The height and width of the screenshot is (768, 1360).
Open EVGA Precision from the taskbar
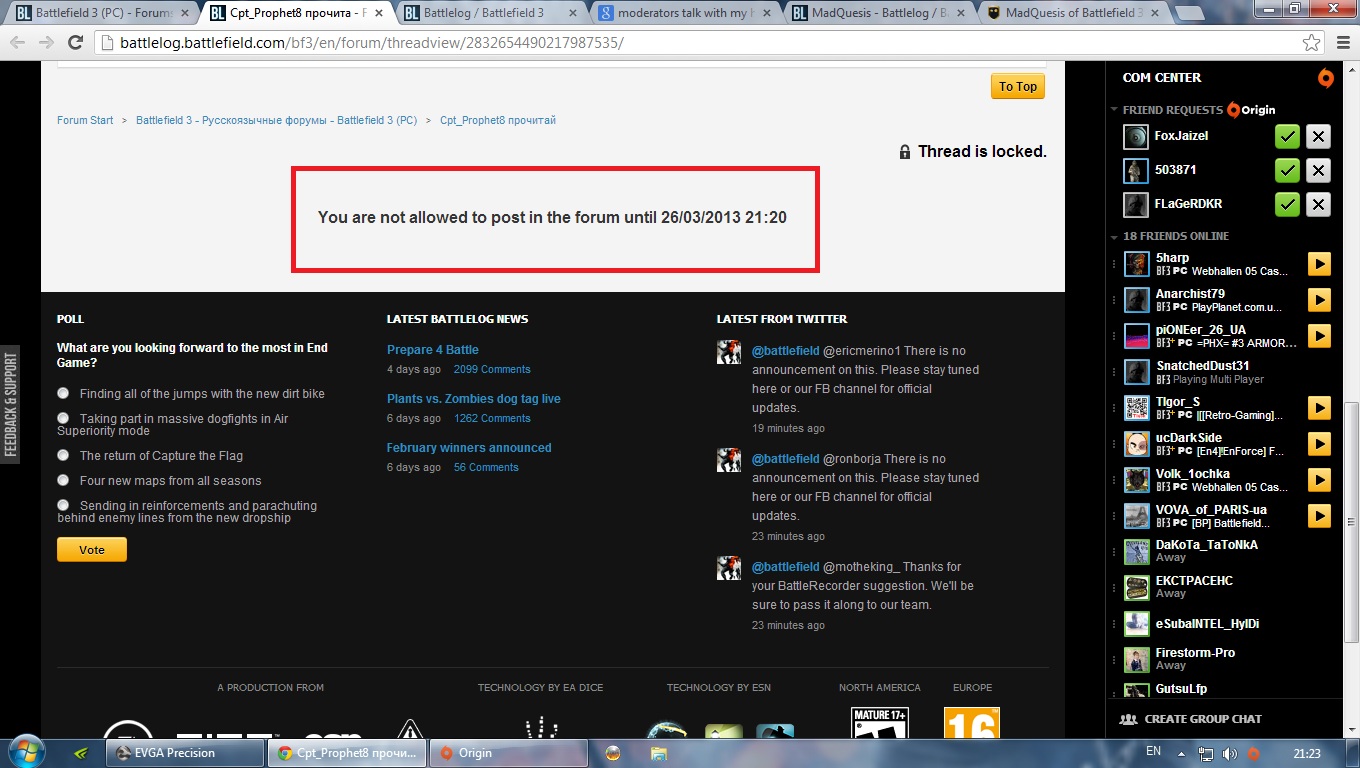(186, 753)
